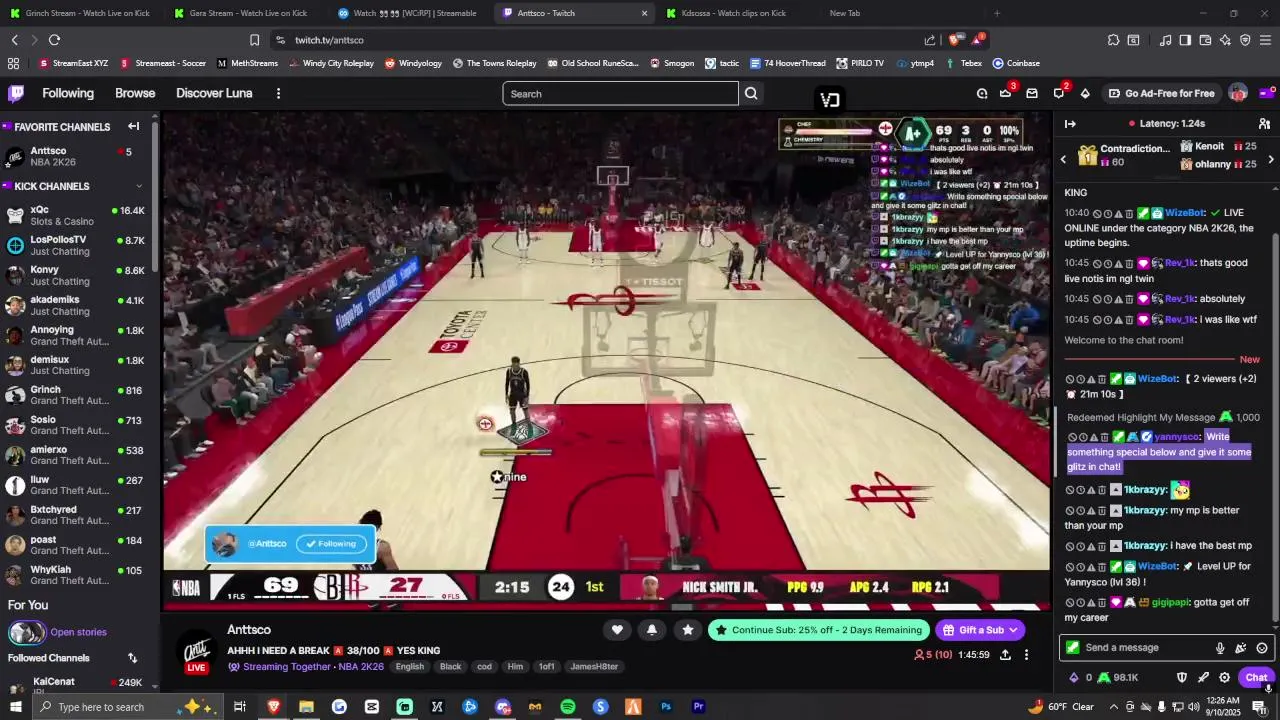This screenshot has width=1280, height=720.
Task: Click the 1of1 stream tag
Action: pos(546,667)
